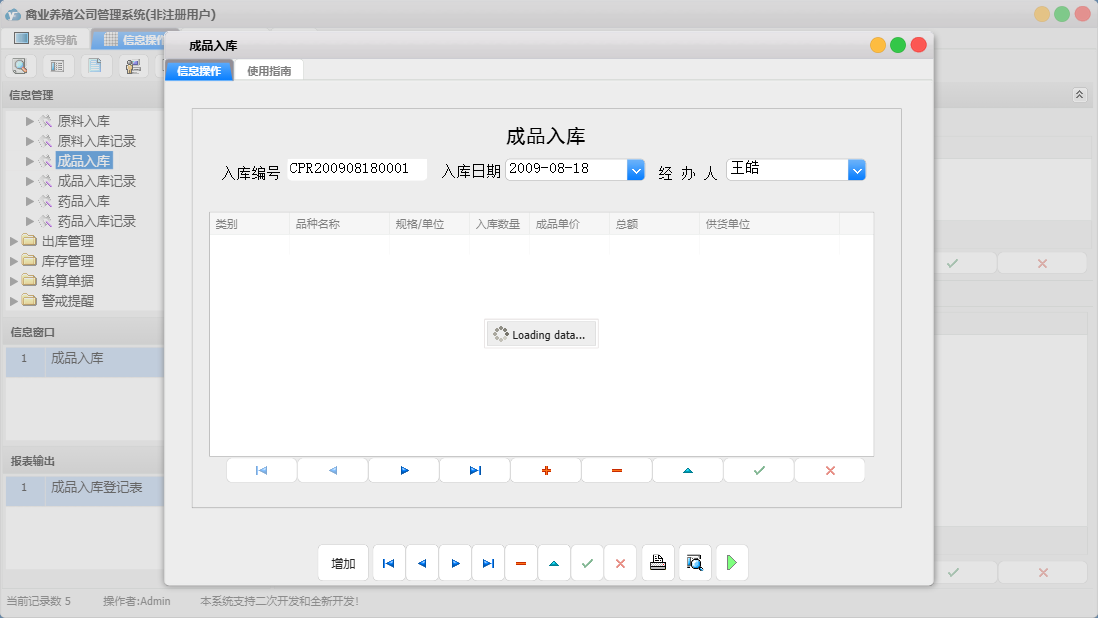Open the 经办人 dropdown showing 王皓
The height and width of the screenshot is (618, 1098).
pos(858,170)
